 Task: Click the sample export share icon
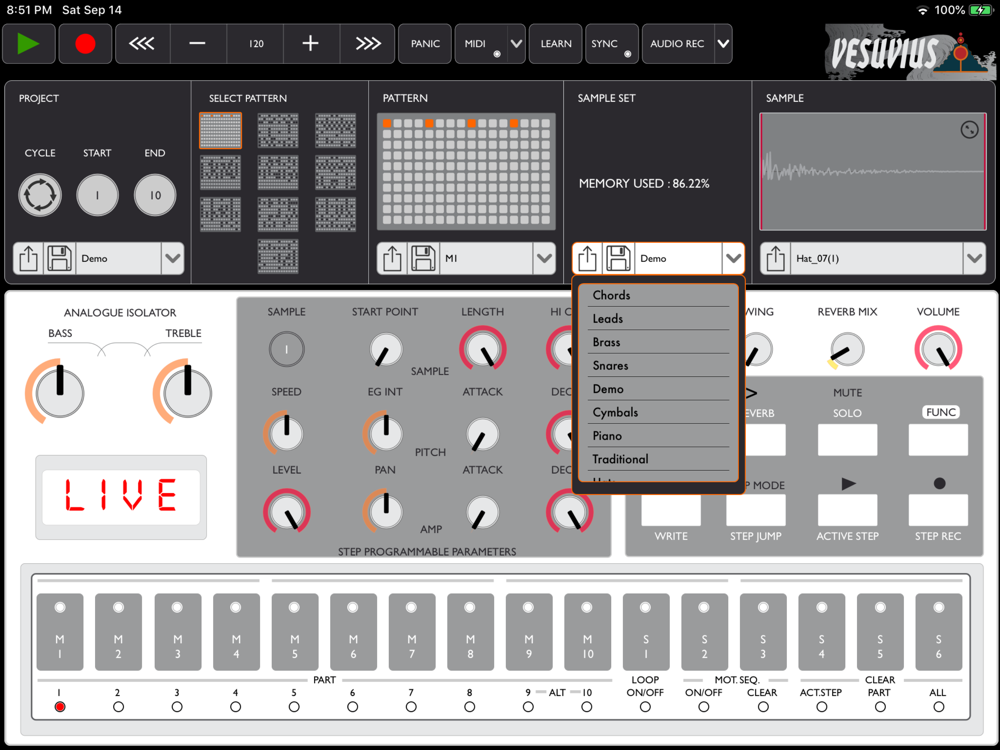click(776, 258)
